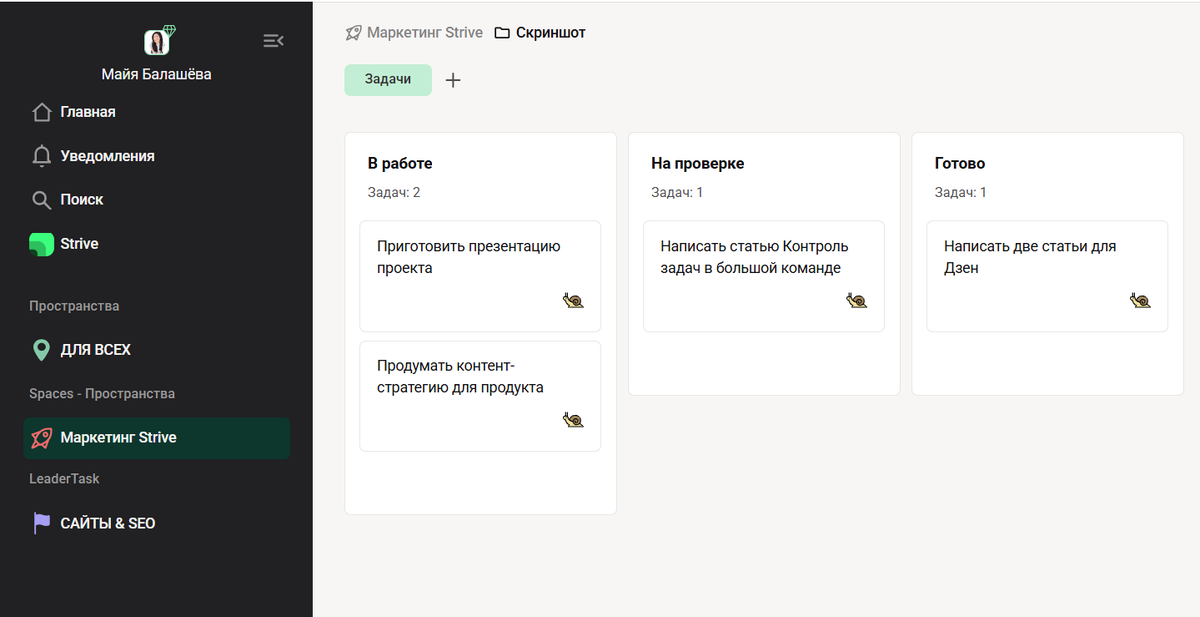
Task: Click the plus button next to Задачи
Action: point(452,79)
